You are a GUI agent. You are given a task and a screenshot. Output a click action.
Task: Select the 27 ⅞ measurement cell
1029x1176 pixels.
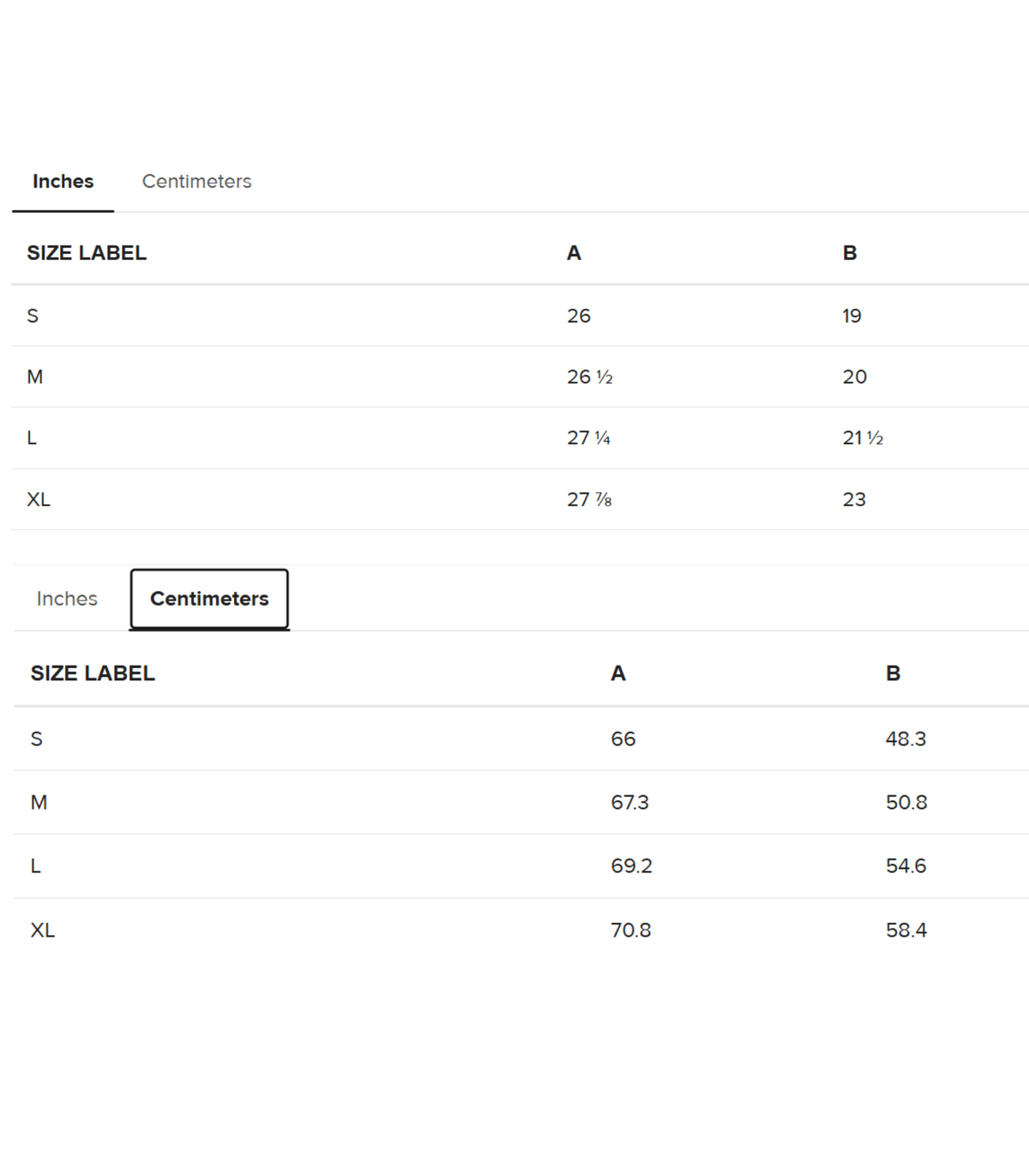click(589, 500)
